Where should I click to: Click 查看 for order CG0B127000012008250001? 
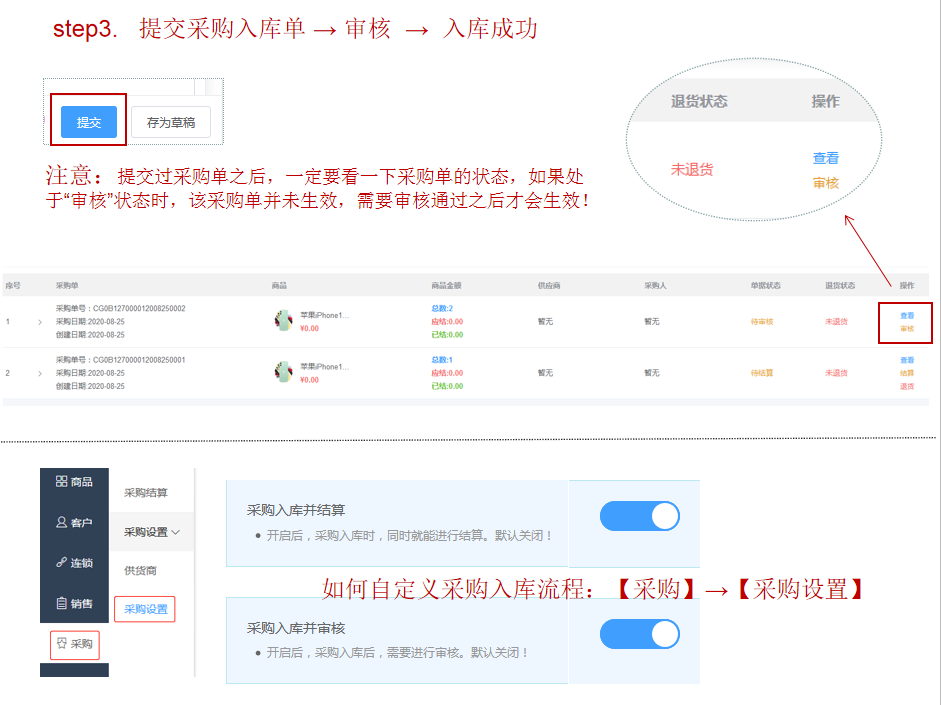click(x=907, y=360)
